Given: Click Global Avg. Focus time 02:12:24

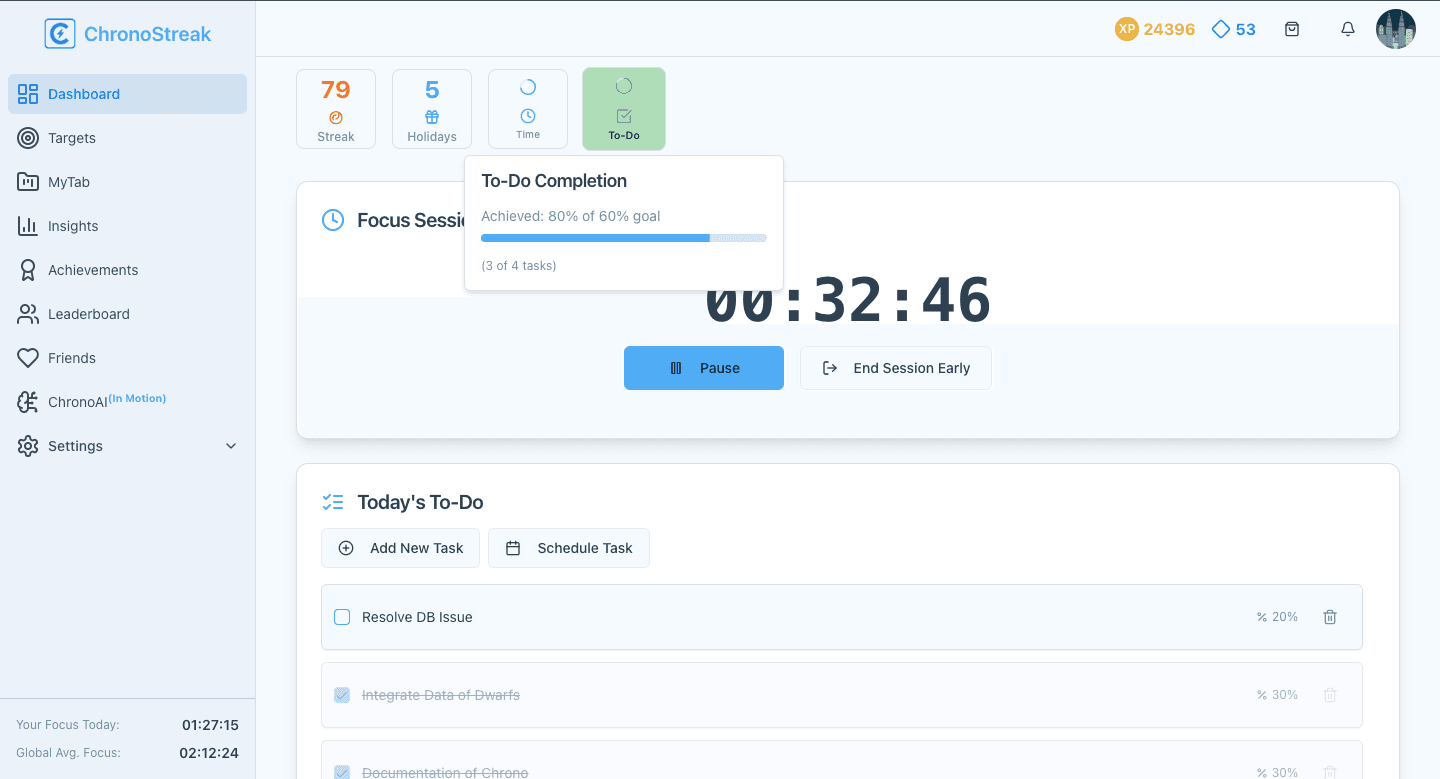Looking at the screenshot, I should [x=210, y=753].
